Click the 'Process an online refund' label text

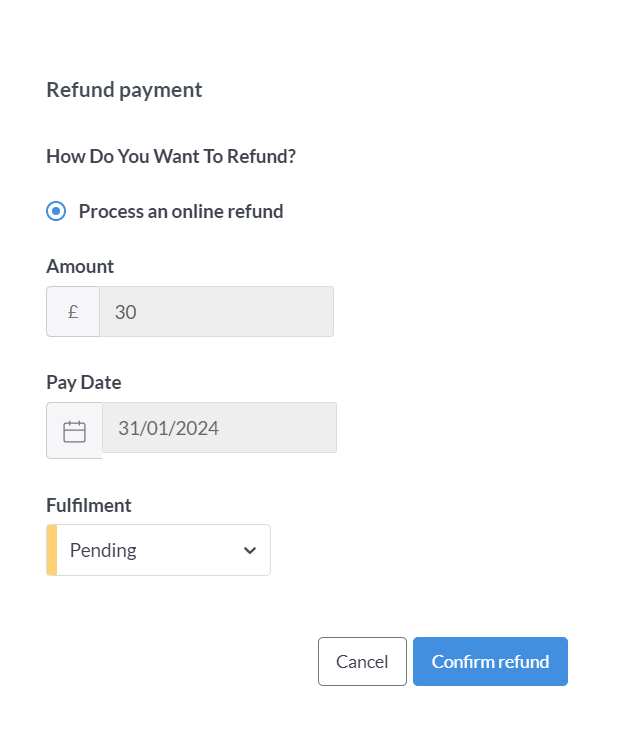(x=181, y=212)
